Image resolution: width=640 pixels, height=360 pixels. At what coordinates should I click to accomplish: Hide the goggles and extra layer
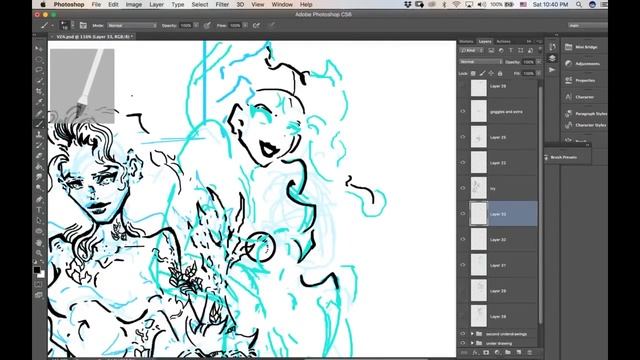463,111
